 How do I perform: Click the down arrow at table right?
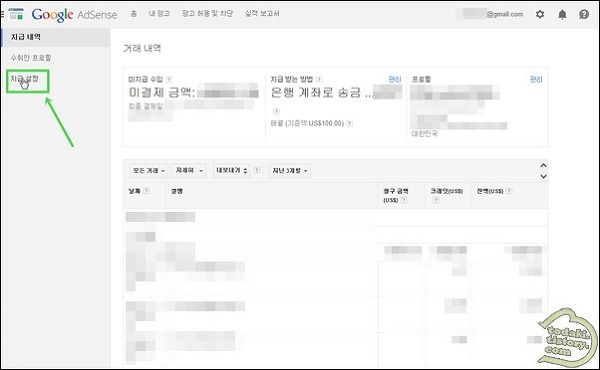tap(543, 176)
